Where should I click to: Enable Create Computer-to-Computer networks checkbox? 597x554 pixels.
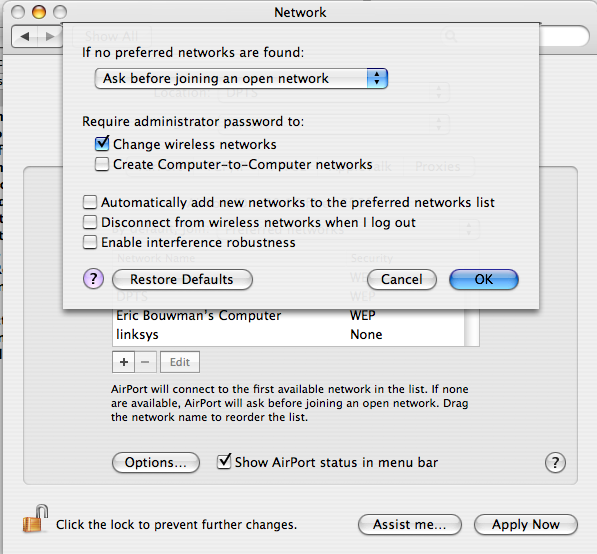click(102, 164)
